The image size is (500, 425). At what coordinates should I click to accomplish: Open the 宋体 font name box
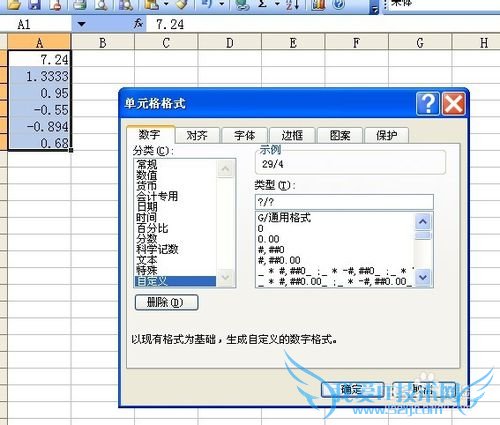click(443, 4)
